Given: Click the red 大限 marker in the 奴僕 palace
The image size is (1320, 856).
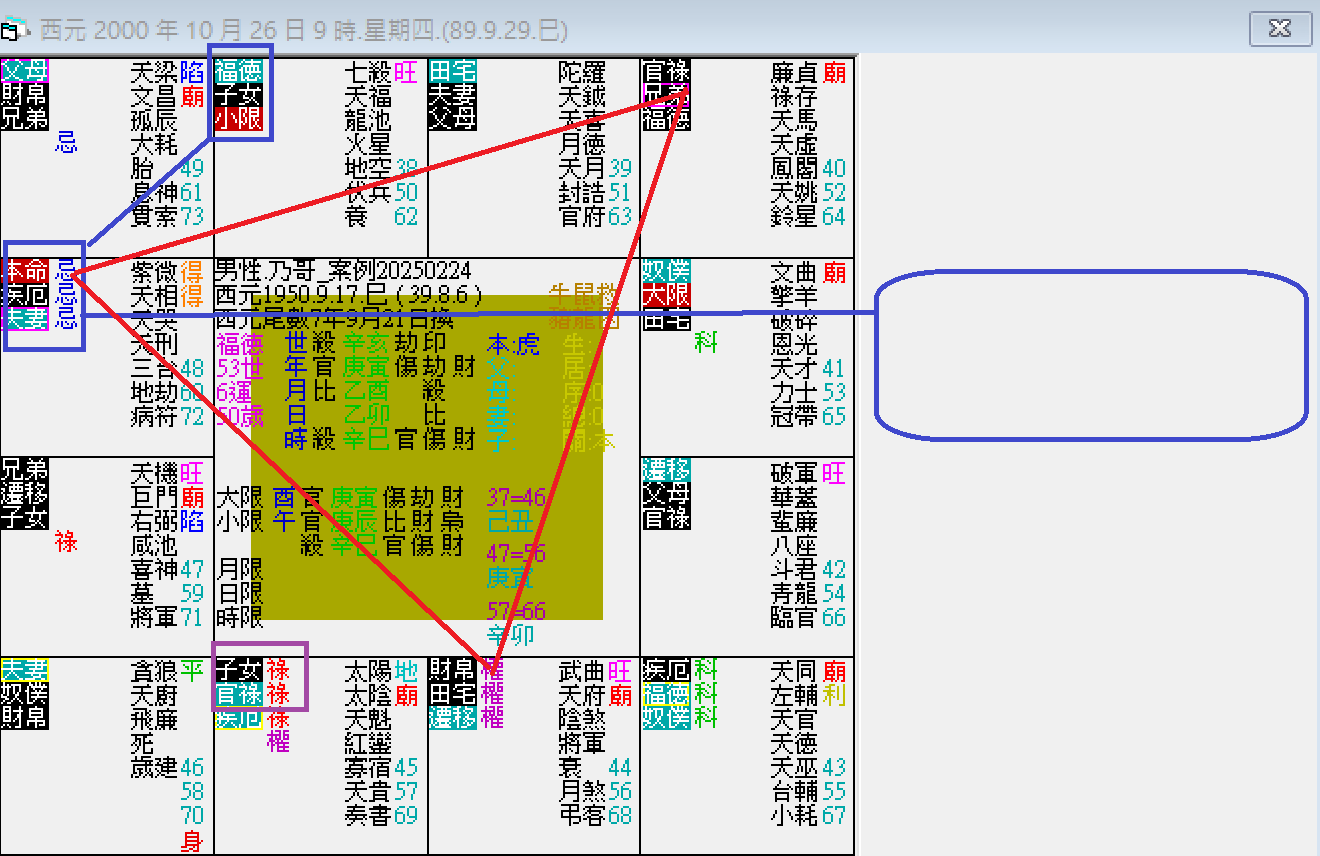Looking at the screenshot, I should 667,293.
